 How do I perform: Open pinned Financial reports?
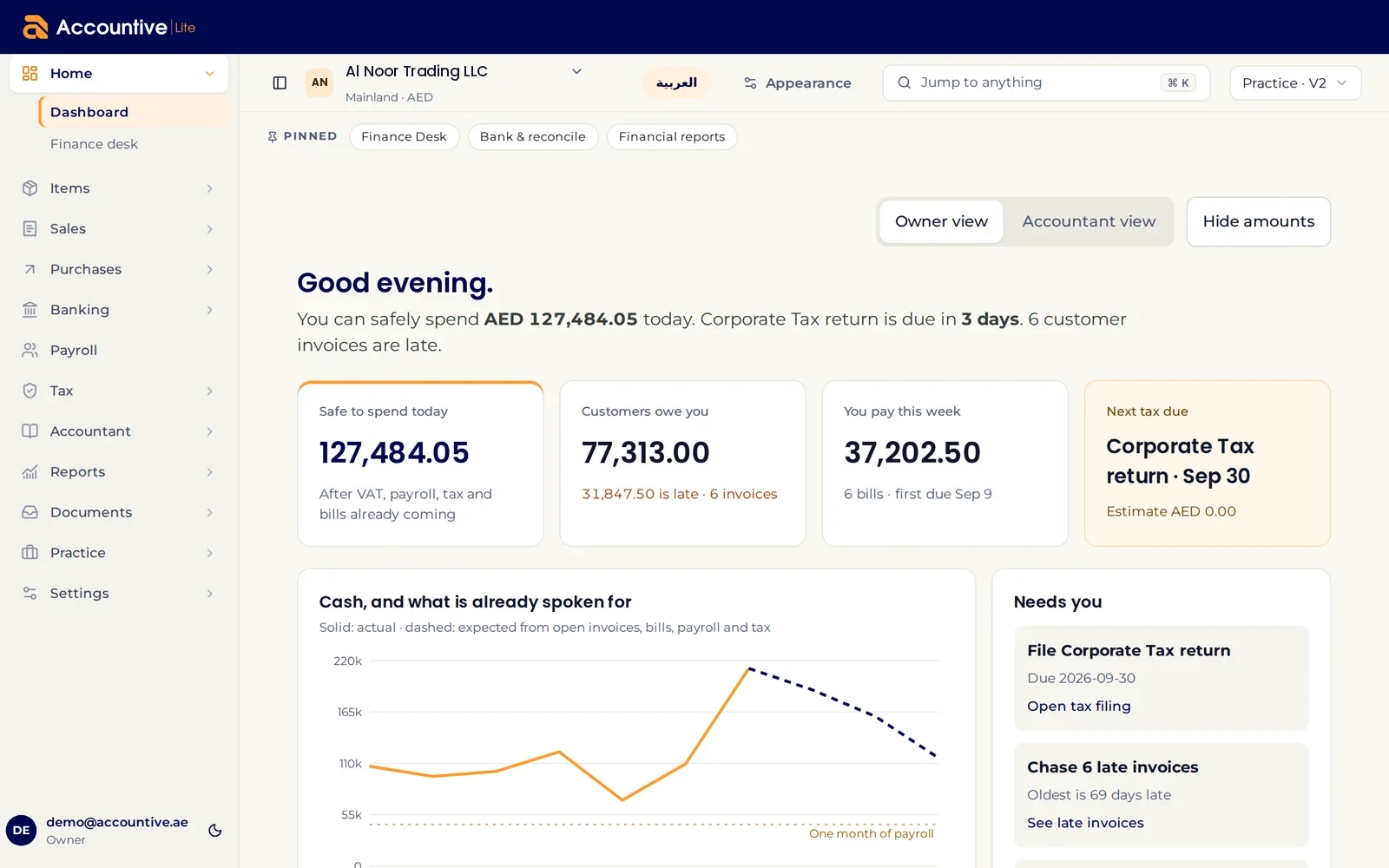click(x=671, y=136)
